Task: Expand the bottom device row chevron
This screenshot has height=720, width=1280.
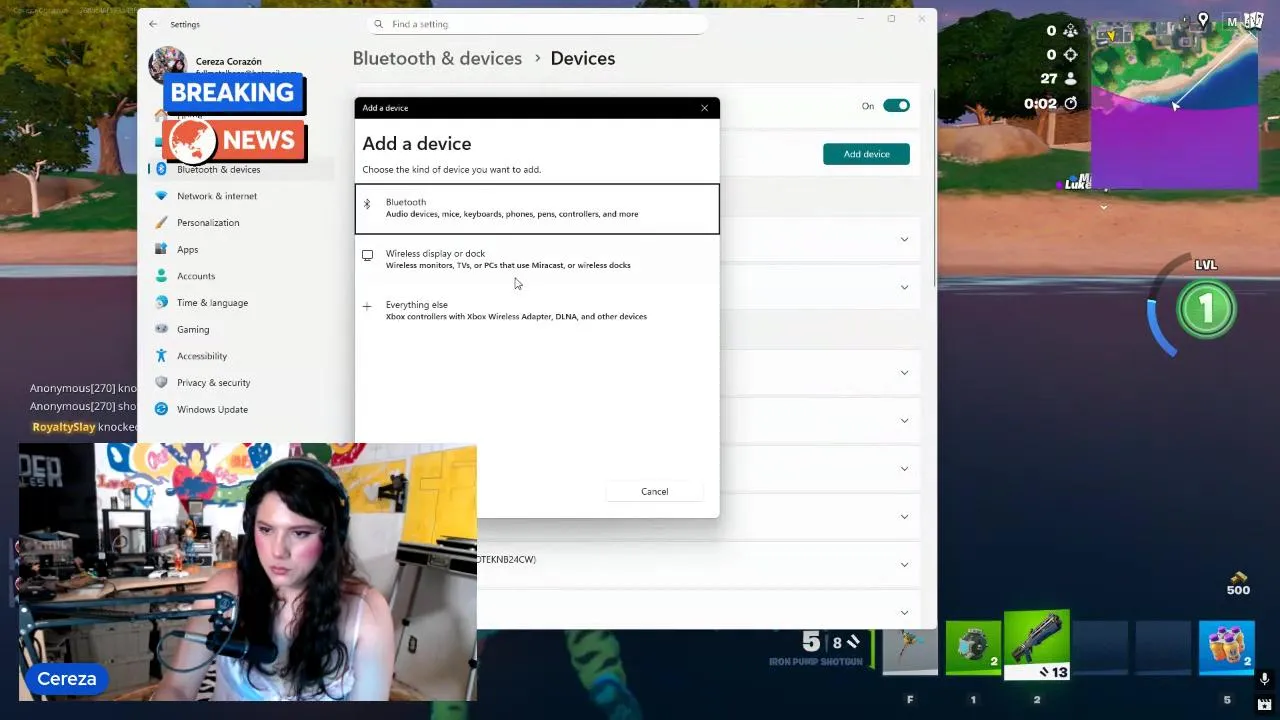Action: click(904, 612)
